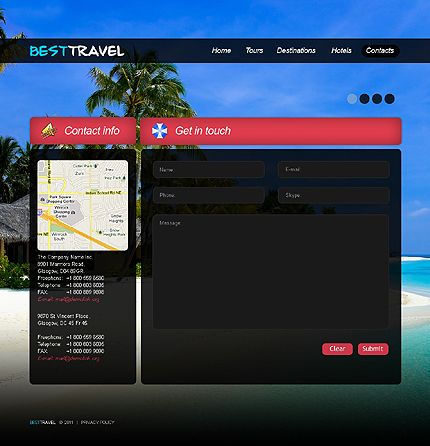Click into the Skype field
Screen dimensions: 430x446
point(334,195)
